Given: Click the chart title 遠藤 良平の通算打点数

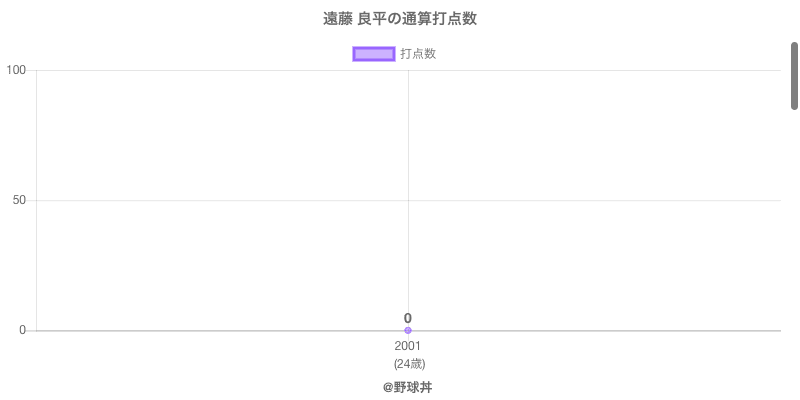Looking at the screenshot, I should click(x=399, y=19).
